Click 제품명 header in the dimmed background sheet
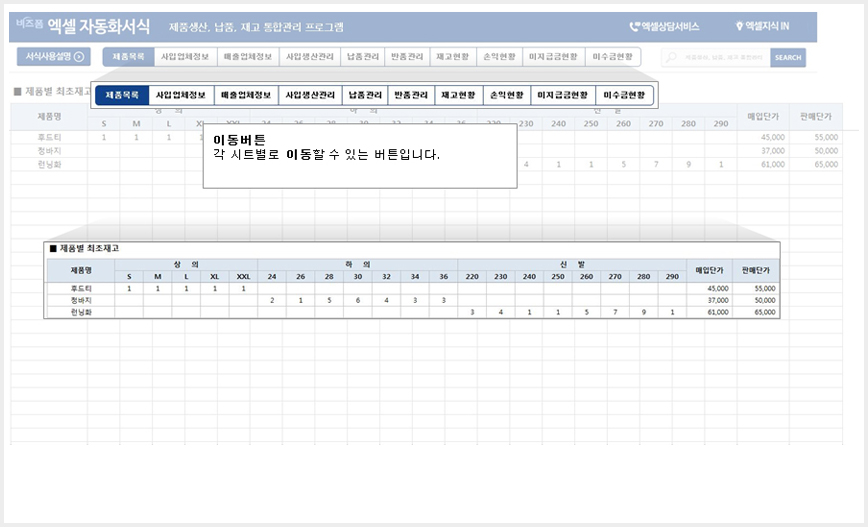This screenshot has height=527, width=868. click(49, 116)
